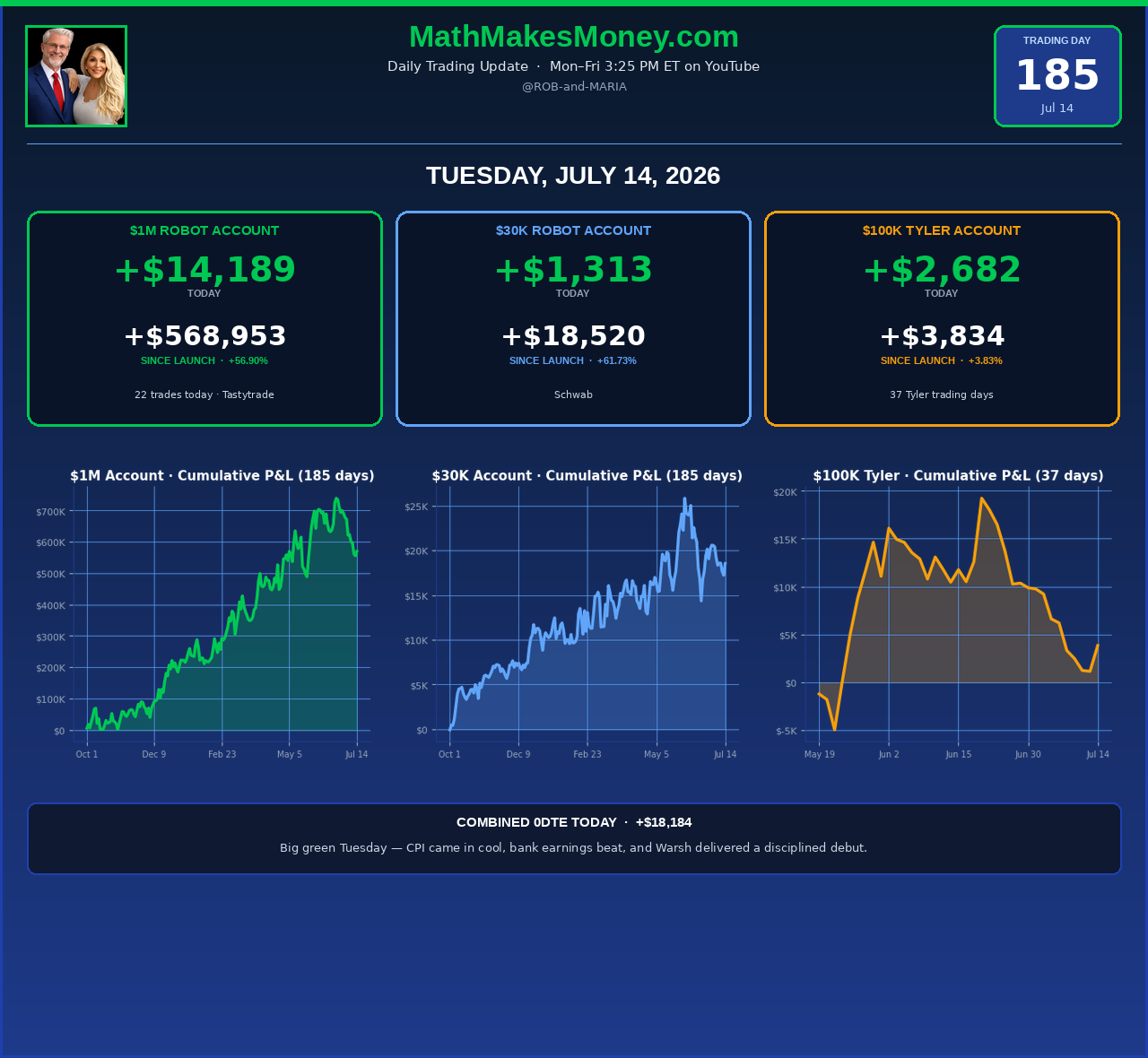Click the Tuesday, July 14, 2026 heading
This screenshot has height=1058, width=1148.
pyautogui.click(x=573, y=176)
